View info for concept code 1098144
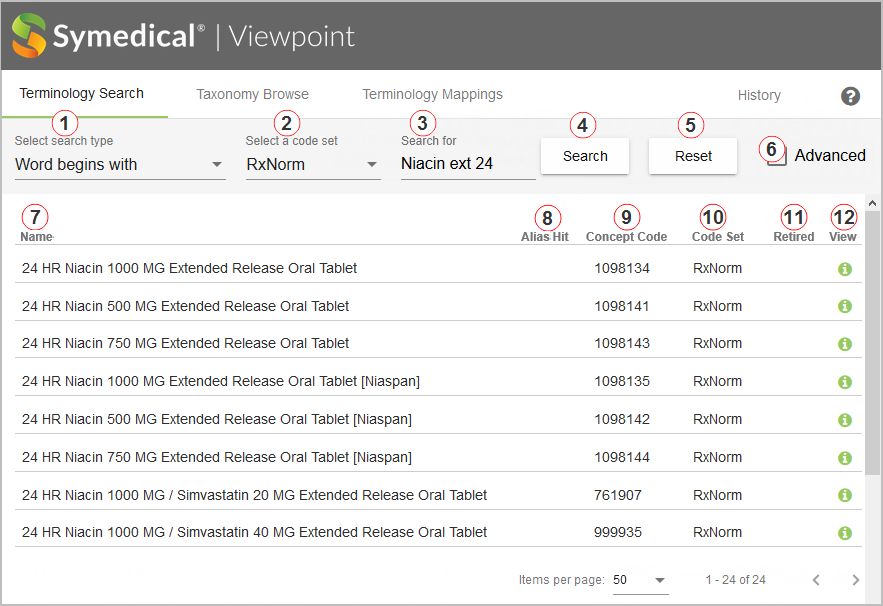The height and width of the screenshot is (606, 883). (x=845, y=458)
